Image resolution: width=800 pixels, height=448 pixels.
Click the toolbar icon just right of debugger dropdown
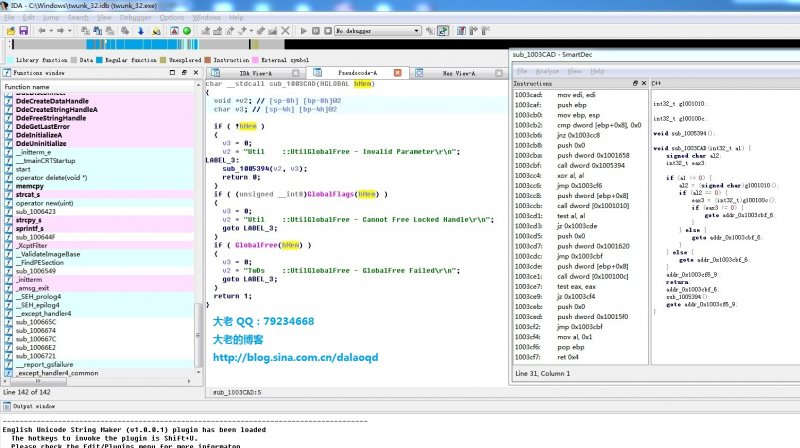click(430, 31)
